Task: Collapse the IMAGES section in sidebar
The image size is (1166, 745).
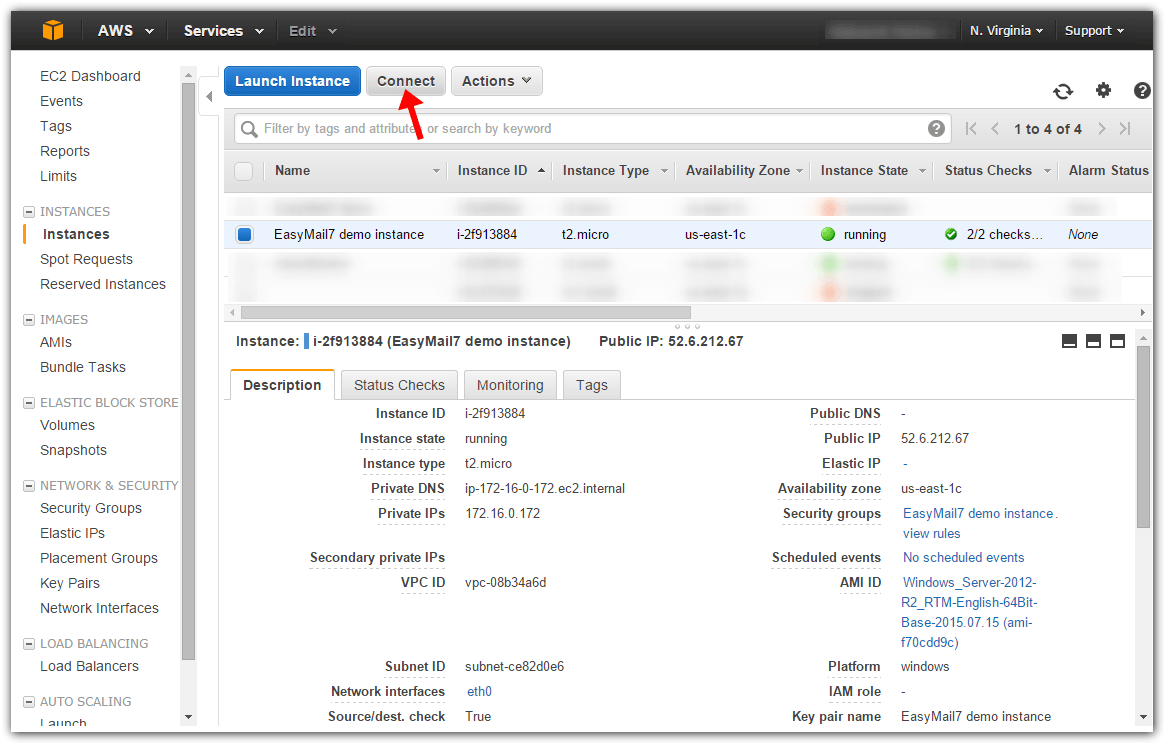Action: coord(29,320)
